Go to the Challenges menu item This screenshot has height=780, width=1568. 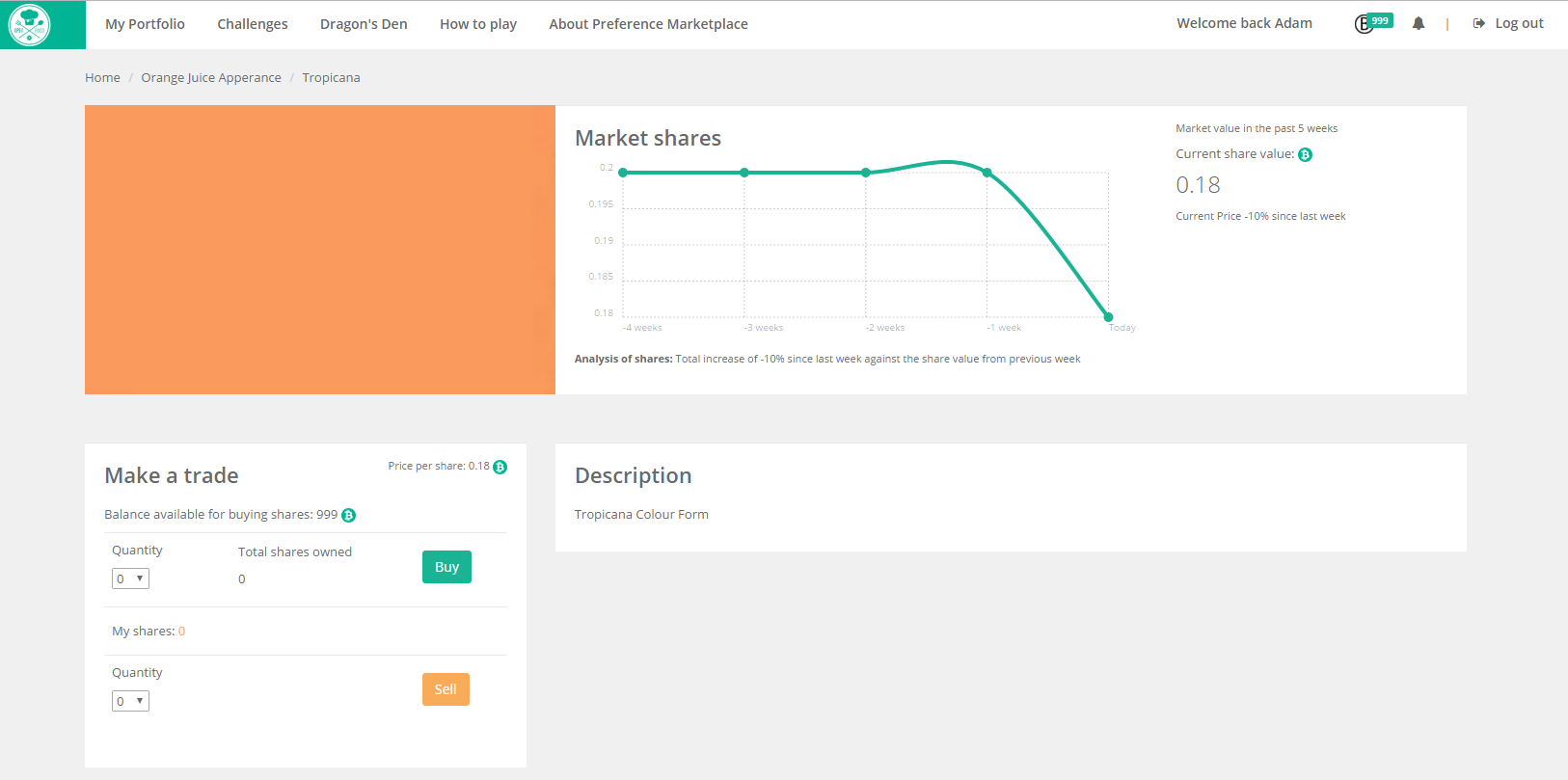point(252,24)
